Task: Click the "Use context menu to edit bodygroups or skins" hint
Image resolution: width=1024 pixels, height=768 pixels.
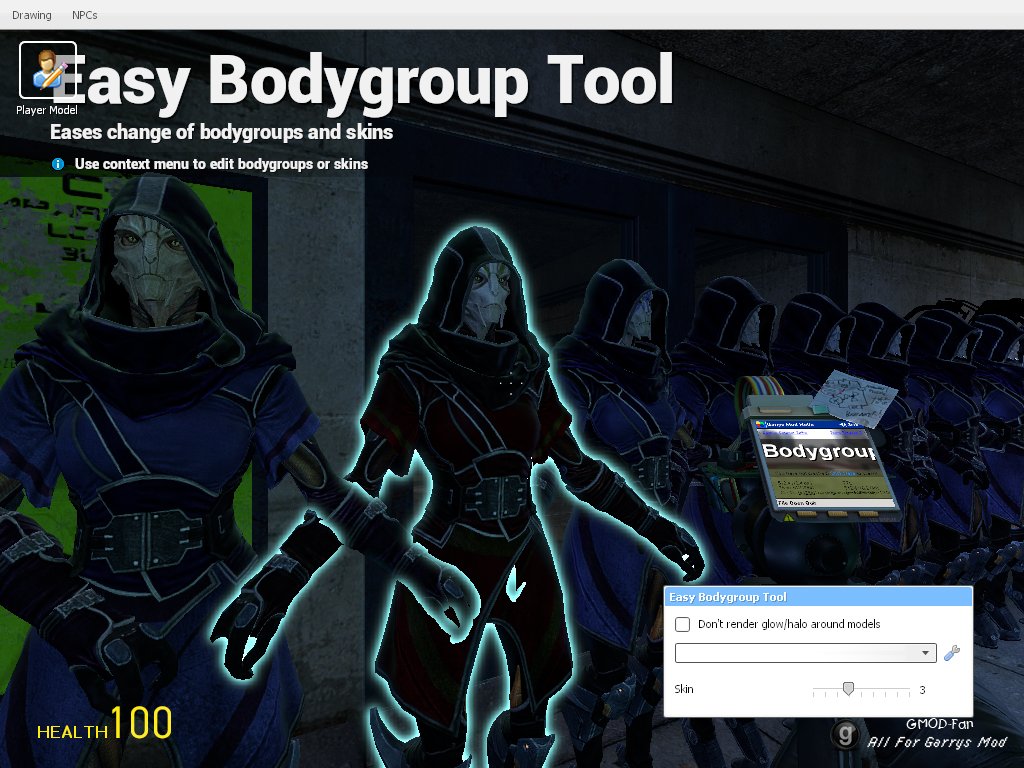Action: point(221,164)
